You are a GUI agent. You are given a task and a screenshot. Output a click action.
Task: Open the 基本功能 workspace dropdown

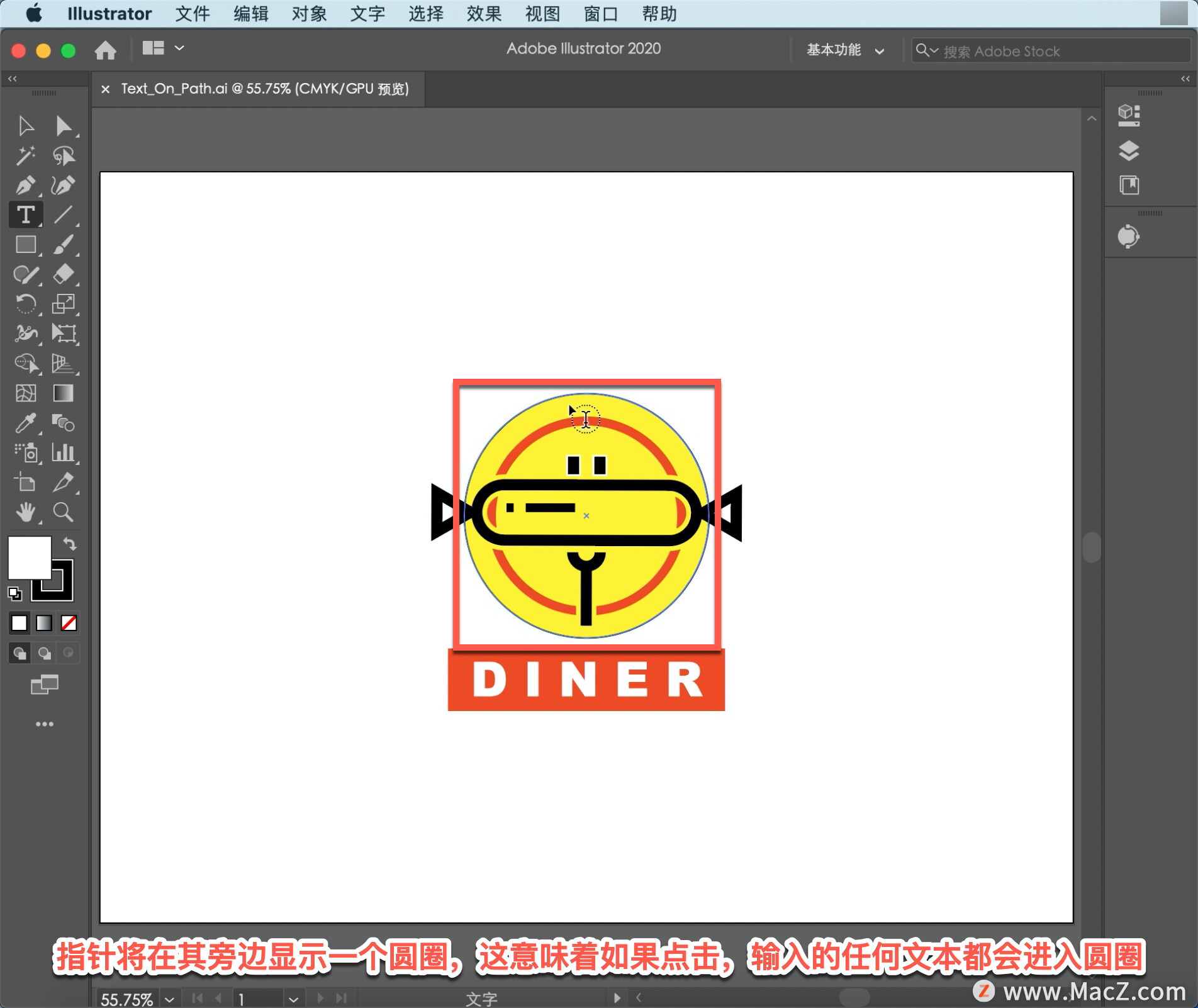[x=845, y=50]
